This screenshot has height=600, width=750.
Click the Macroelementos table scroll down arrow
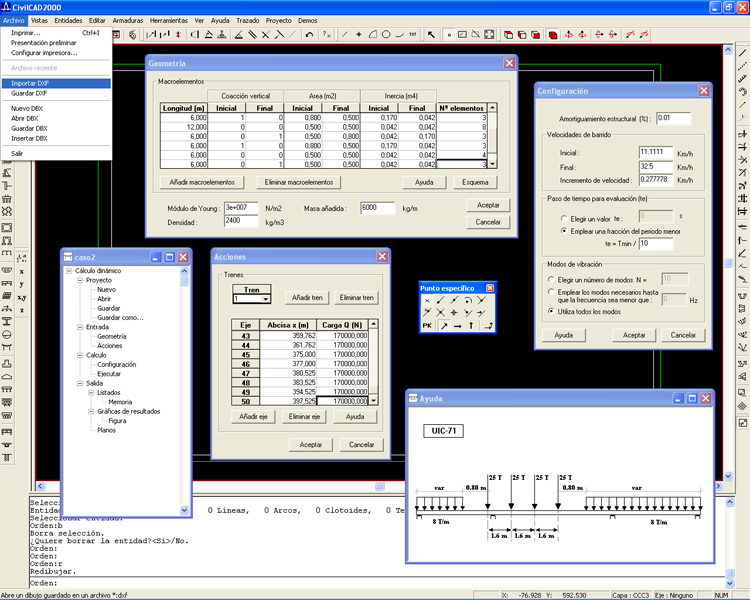pos(492,164)
